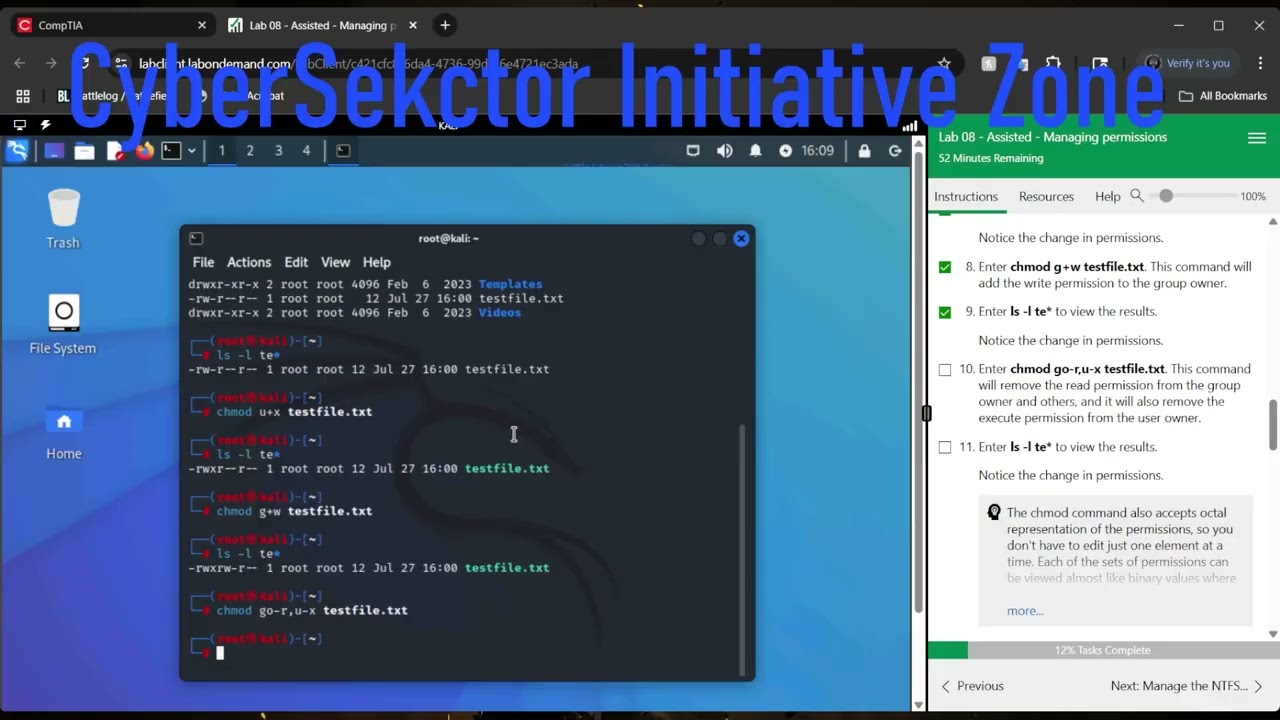Close the root@kali terminal window

click(741, 238)
